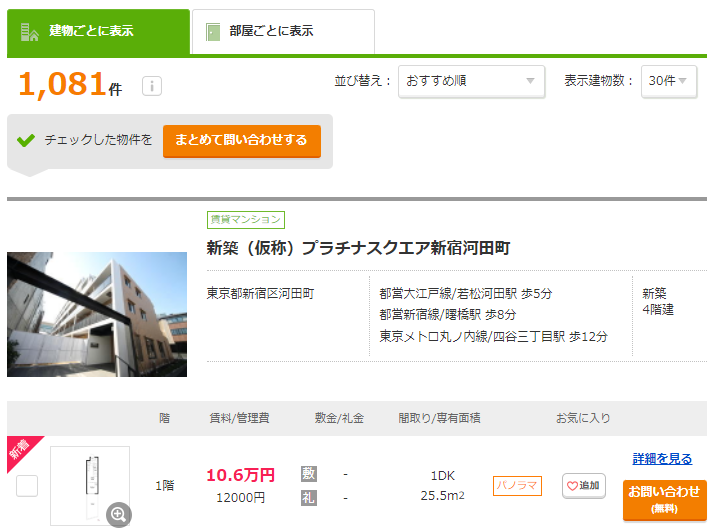Click station text 都営新宿線/曙橋駅 歩8分
The height and width of the screenshot is (532, 717).
pyautogui.click(x=448, y=315)
